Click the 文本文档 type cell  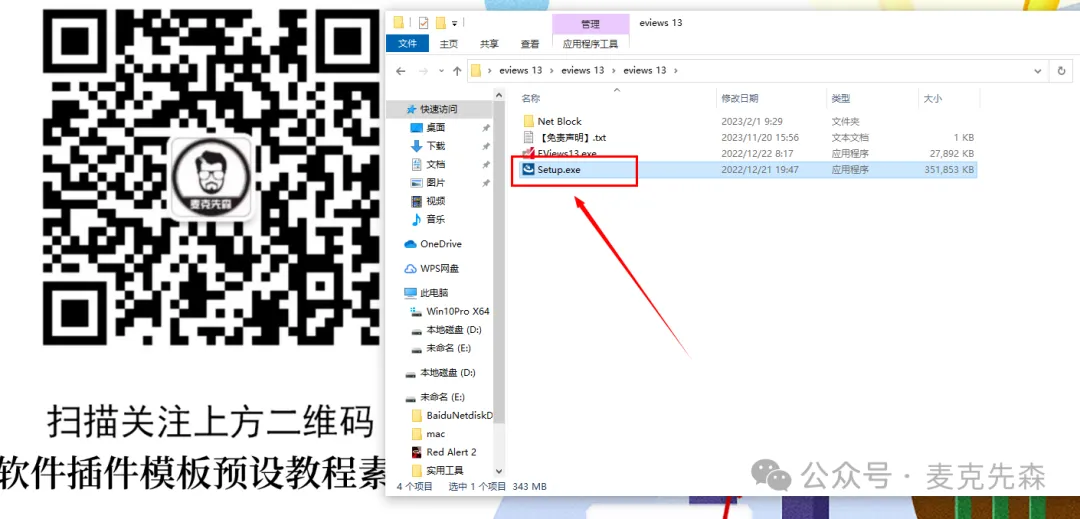pyautogui.click(x=850, y=138)
